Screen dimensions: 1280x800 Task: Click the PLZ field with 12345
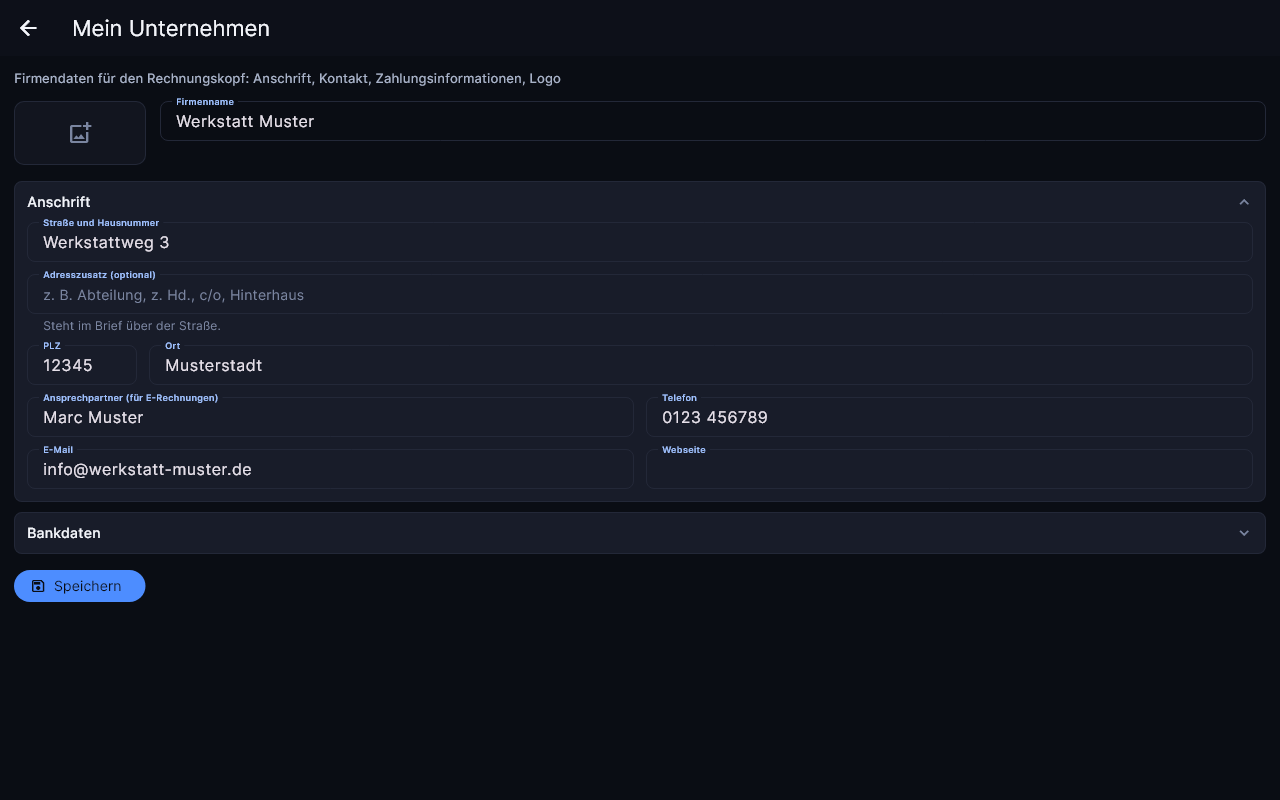(x=82, y=365)
